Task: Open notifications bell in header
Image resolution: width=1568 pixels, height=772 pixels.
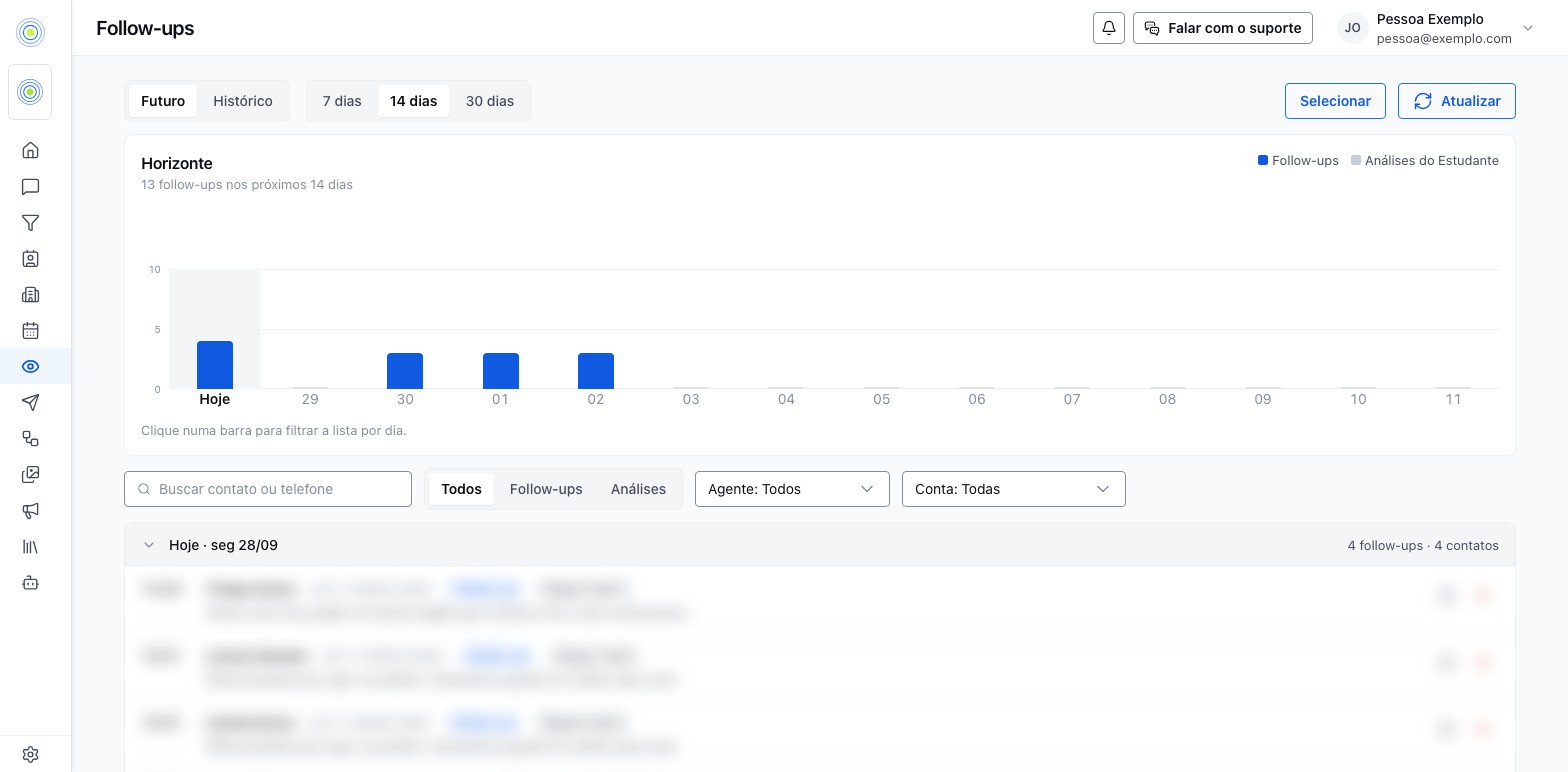Action: (1109, 28)
